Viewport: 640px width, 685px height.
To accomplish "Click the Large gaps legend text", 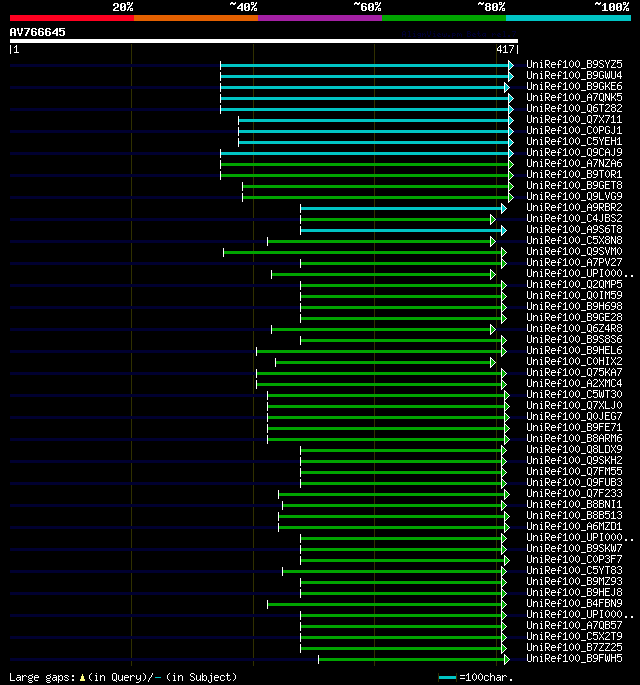I will (x=123, y=677).
